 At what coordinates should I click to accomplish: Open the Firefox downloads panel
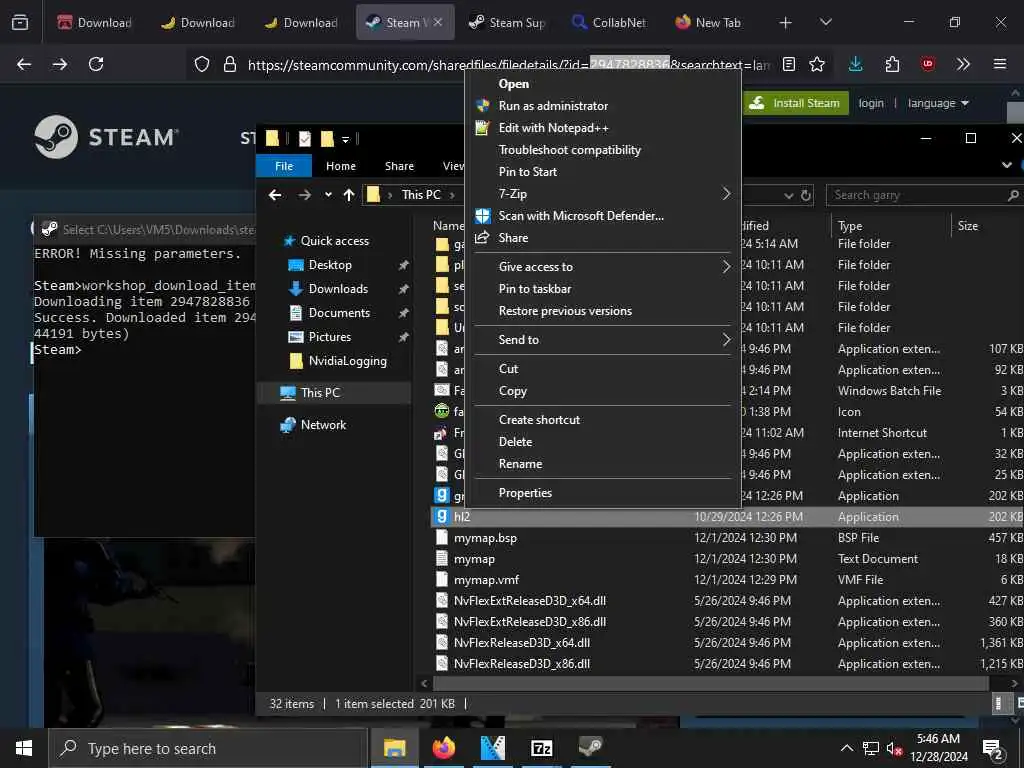856,64
